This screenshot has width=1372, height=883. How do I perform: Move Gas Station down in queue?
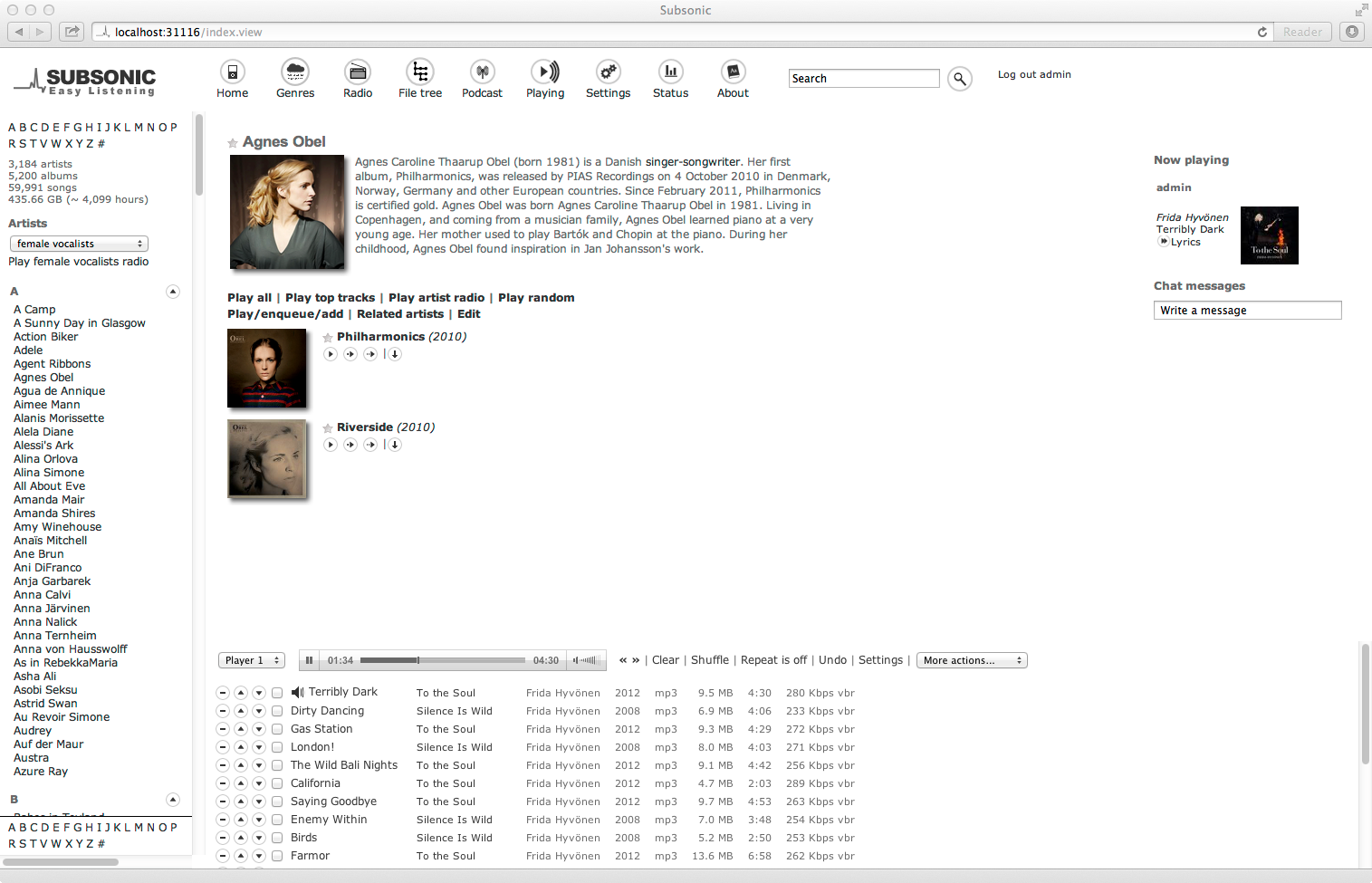[x=259, y=729]
